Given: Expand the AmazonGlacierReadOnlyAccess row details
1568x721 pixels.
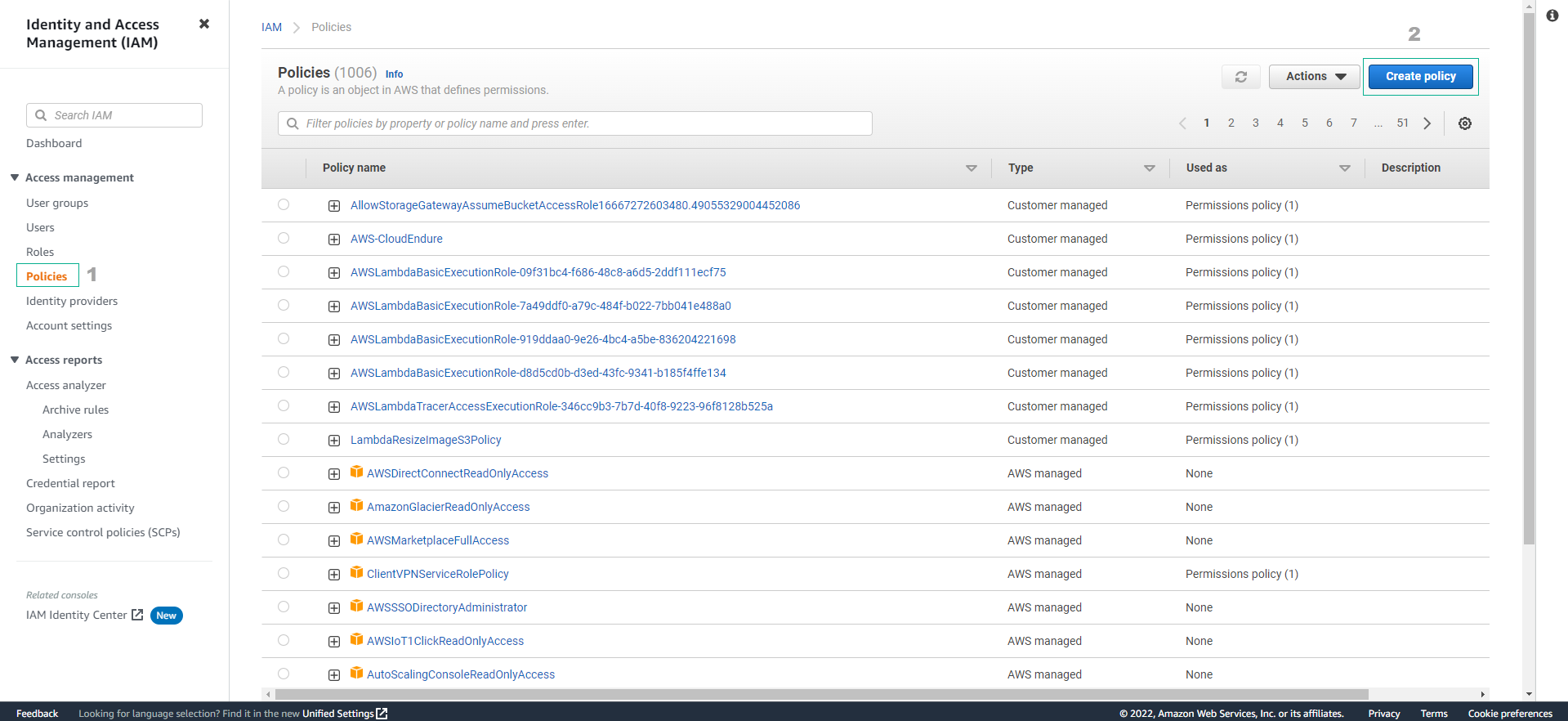Looking at the screenshot, I should tap(334, 508).
